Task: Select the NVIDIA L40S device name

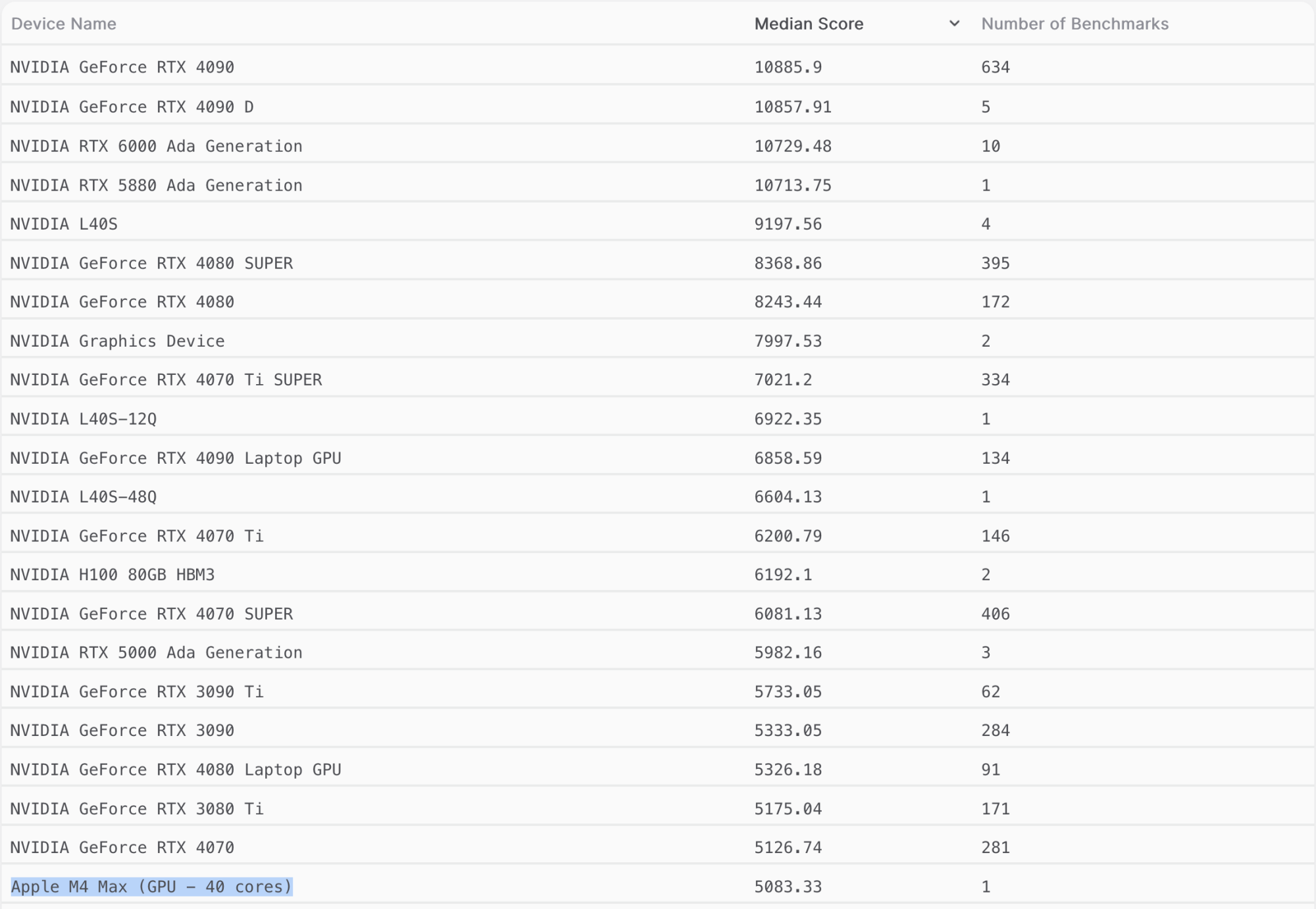Action: point(64,224)
